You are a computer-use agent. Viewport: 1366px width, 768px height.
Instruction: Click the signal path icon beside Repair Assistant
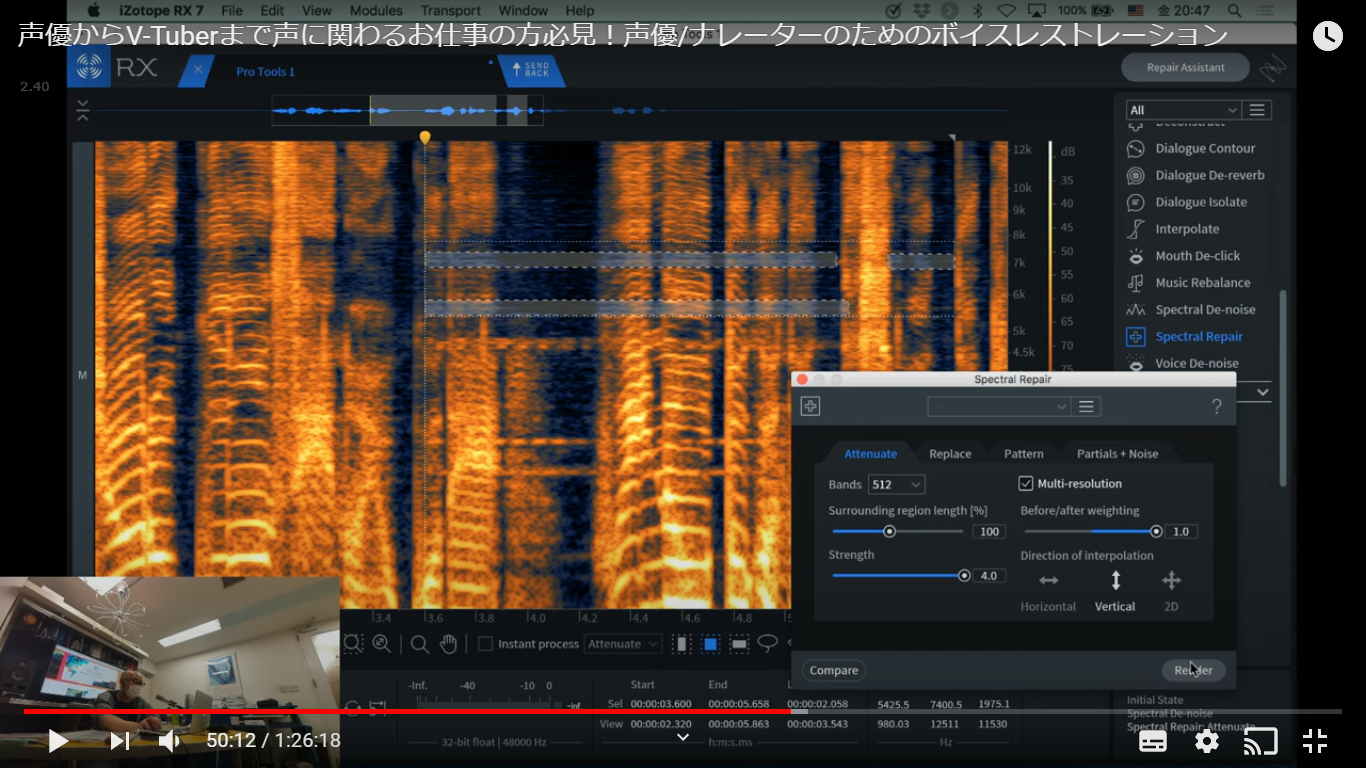click(1272, 69)
